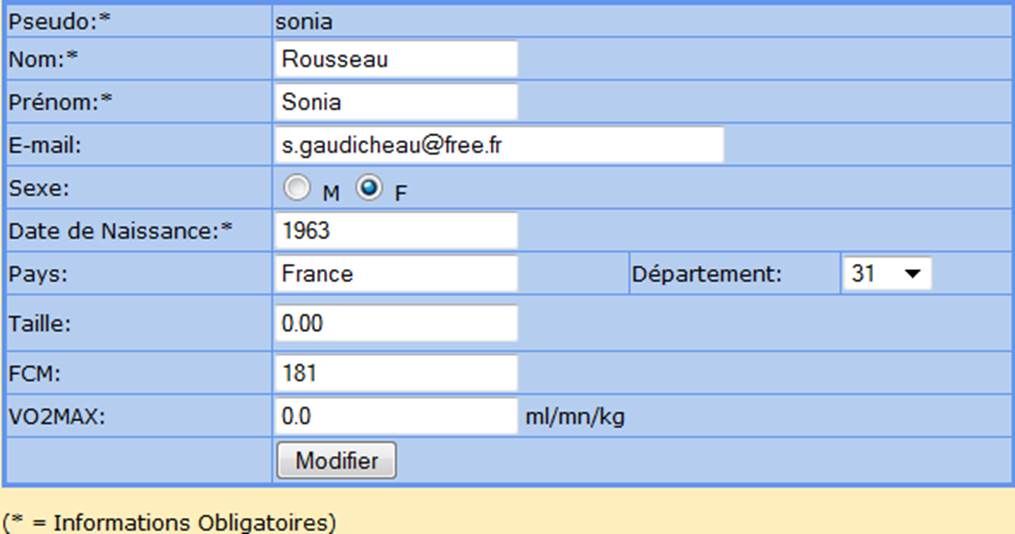1015x534 pixels.
Task: Click the Date de Naissance:* label
Action: click(120, 230)
